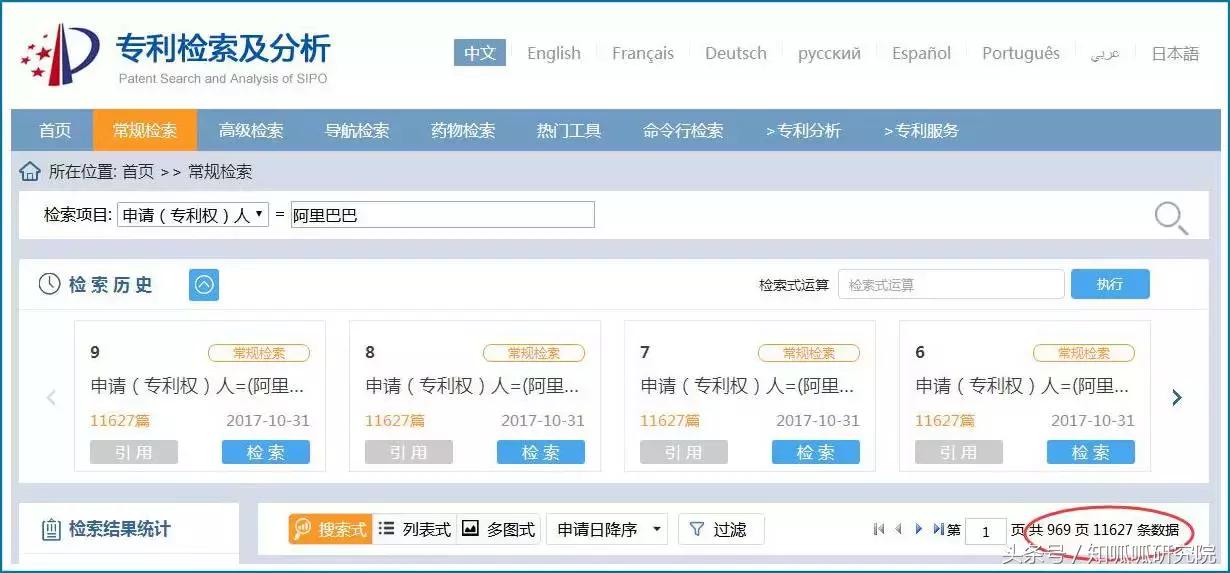
Task: Click the 2017-10-31 date on card 8
Action: [x=543, y=420]
